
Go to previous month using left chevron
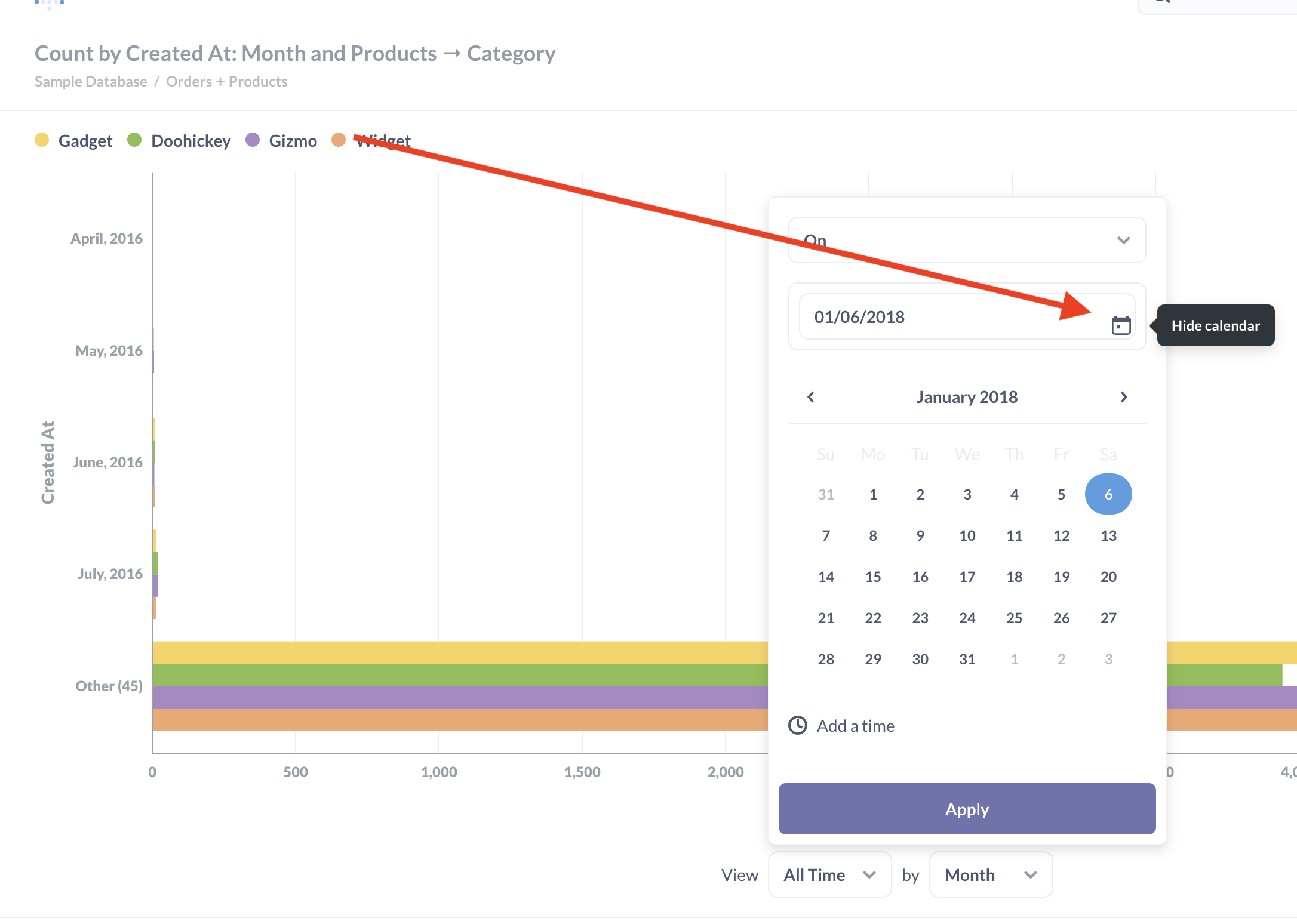coord(811,397)
